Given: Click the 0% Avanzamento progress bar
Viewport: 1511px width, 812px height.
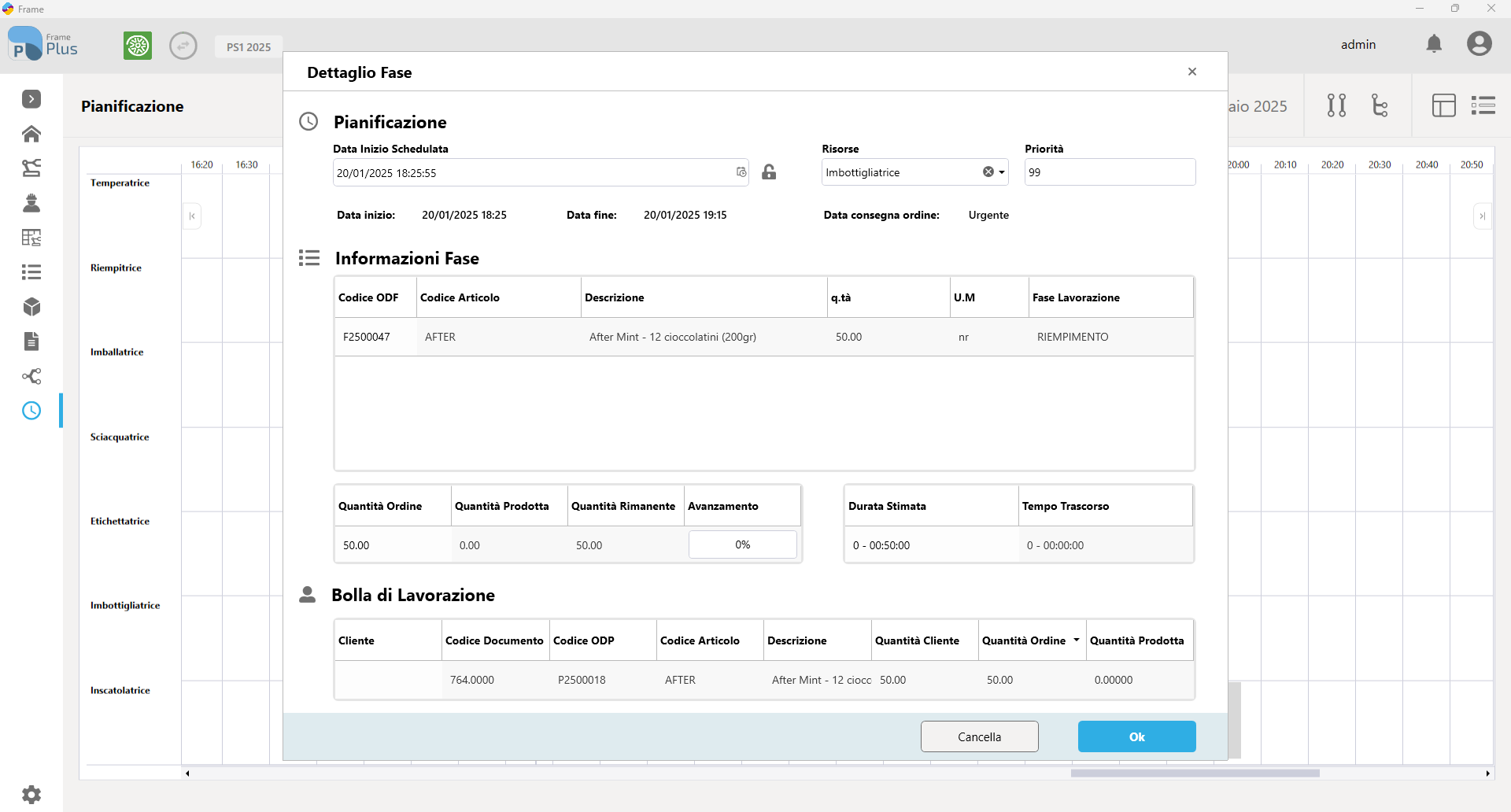Looking at the screenshot, I should pyautogui.click(x=742, y=544).
